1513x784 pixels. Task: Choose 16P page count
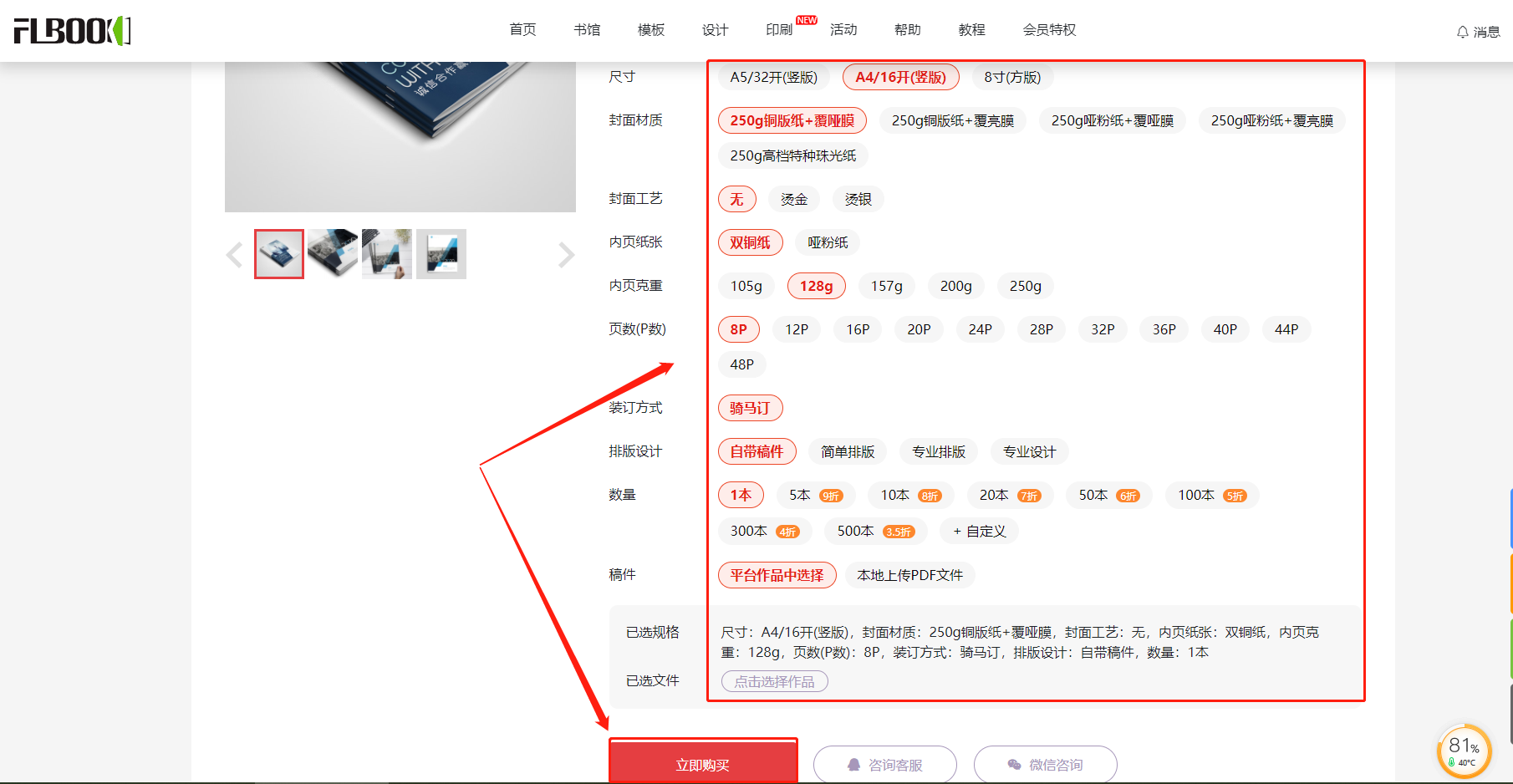pos(858,329)
